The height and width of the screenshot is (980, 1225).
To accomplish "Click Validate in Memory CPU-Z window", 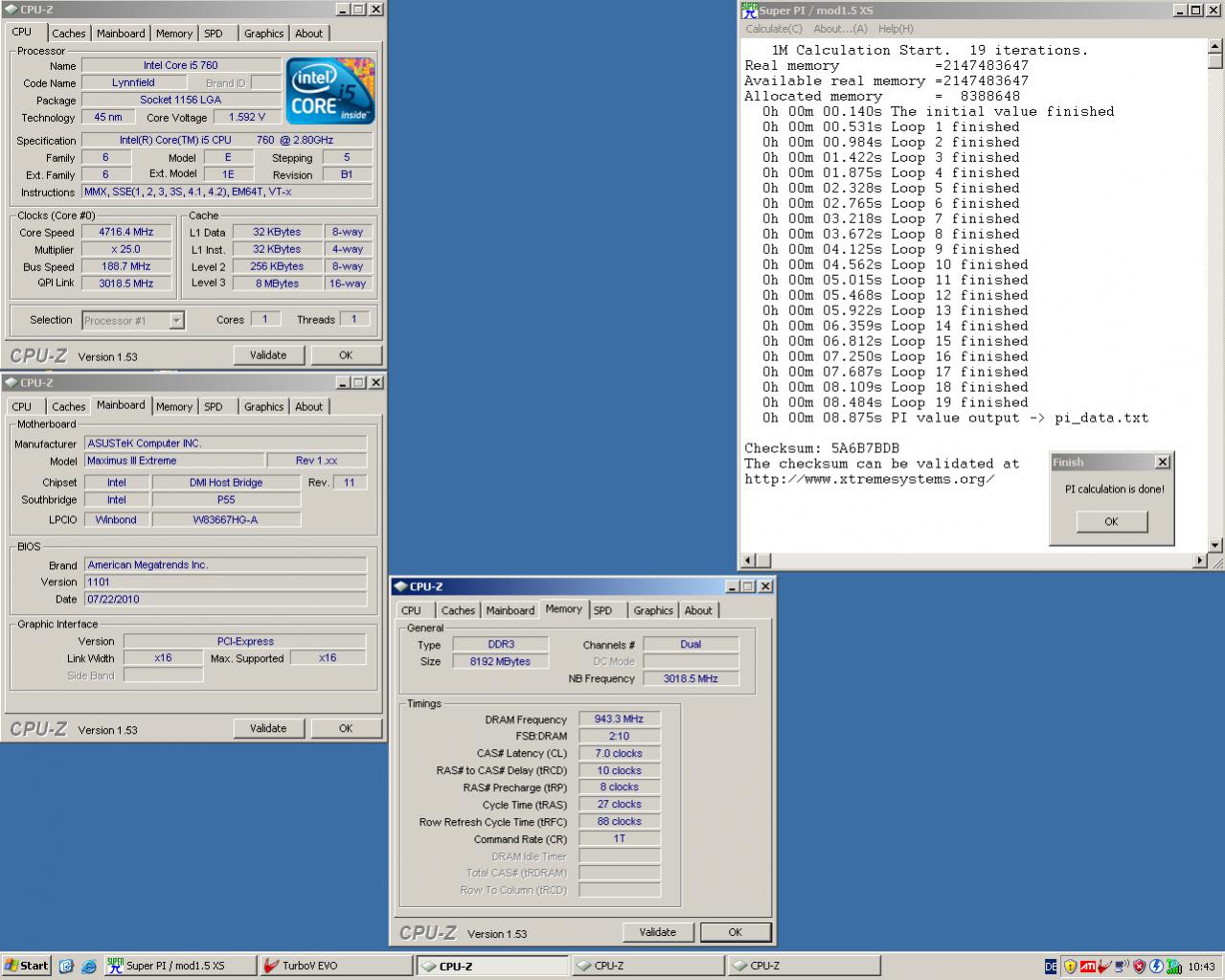I will 658,932.
